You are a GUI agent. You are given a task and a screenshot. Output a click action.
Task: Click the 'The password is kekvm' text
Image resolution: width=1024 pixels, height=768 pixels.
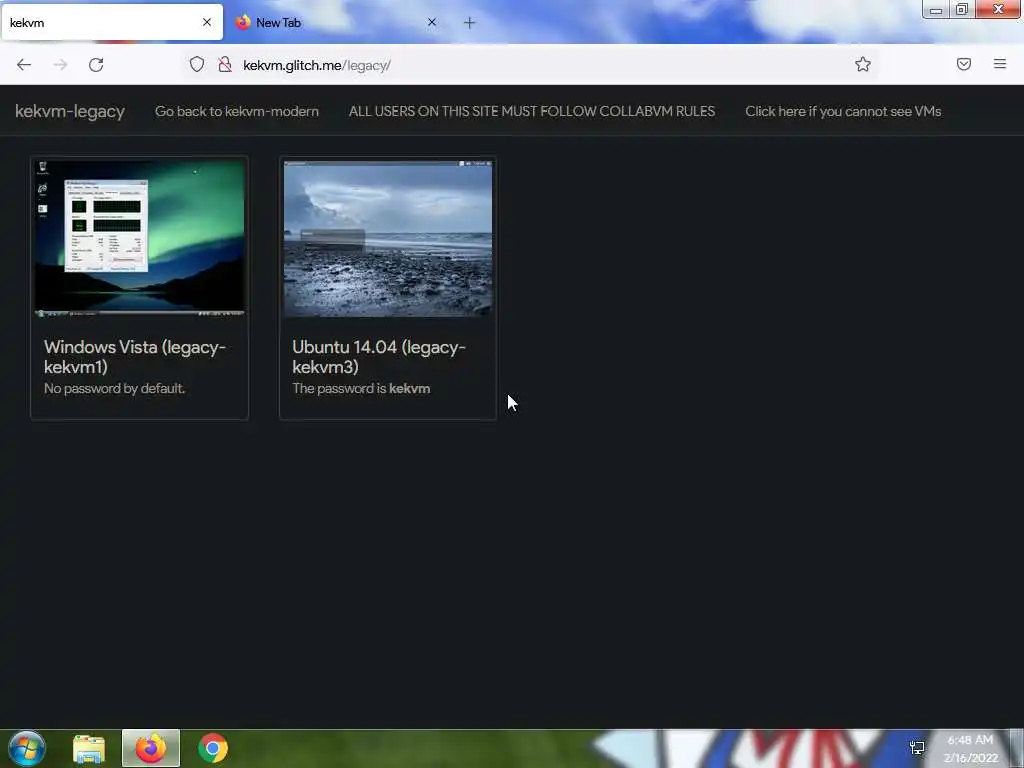[361, 389]
